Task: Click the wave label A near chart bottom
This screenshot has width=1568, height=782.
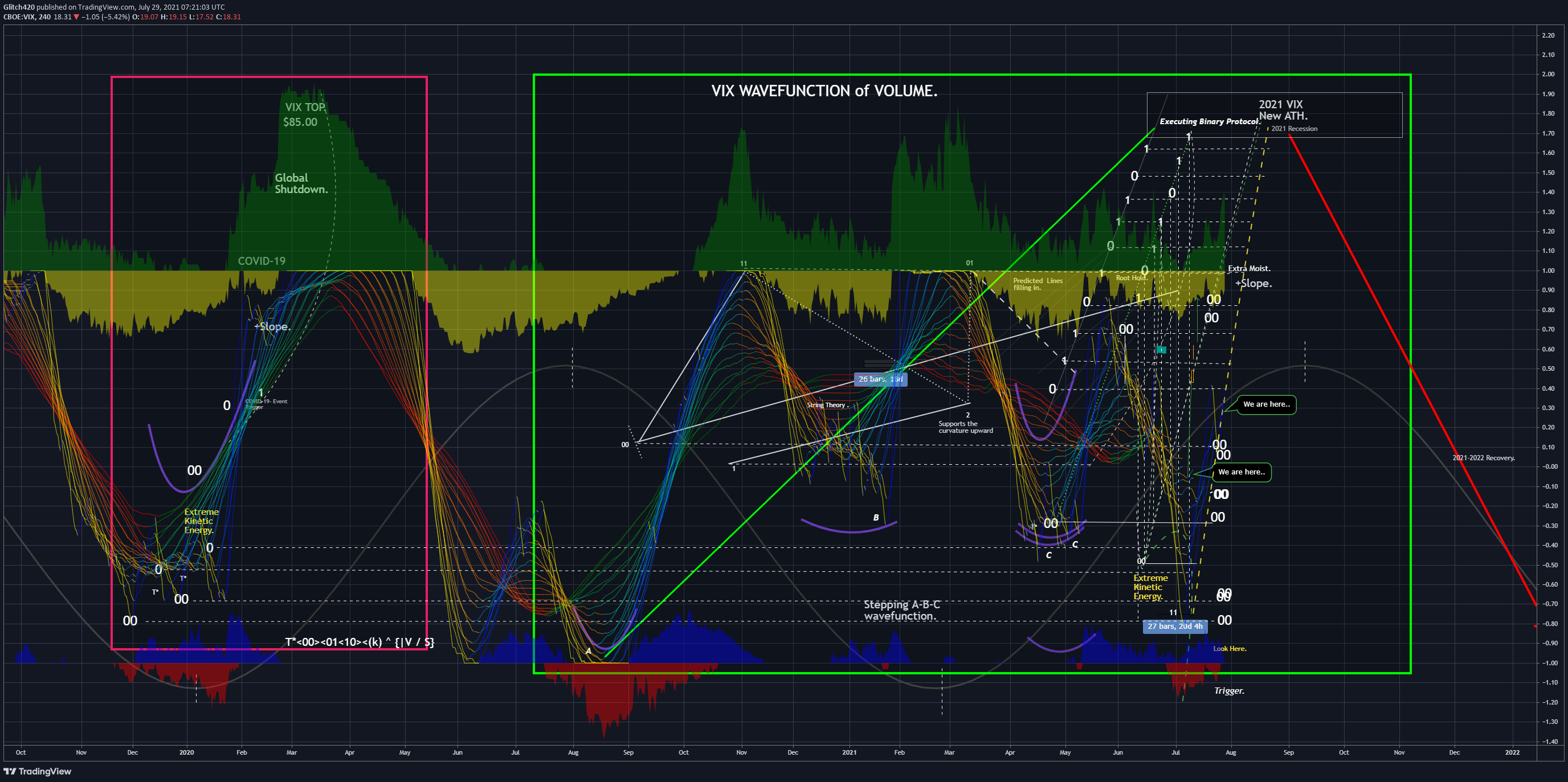Action: 588,651
